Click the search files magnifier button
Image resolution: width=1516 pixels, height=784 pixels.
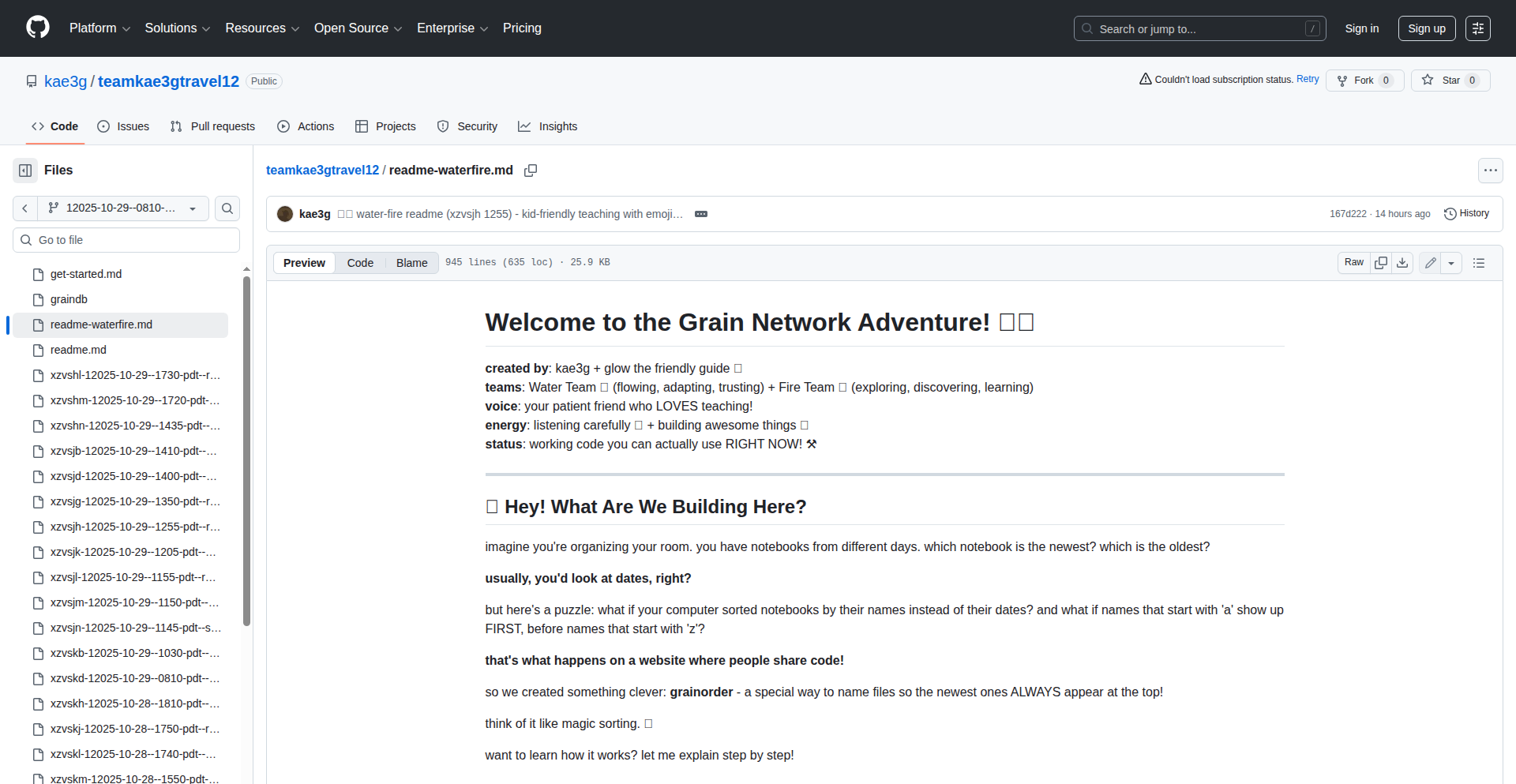[x=227, y=208]
